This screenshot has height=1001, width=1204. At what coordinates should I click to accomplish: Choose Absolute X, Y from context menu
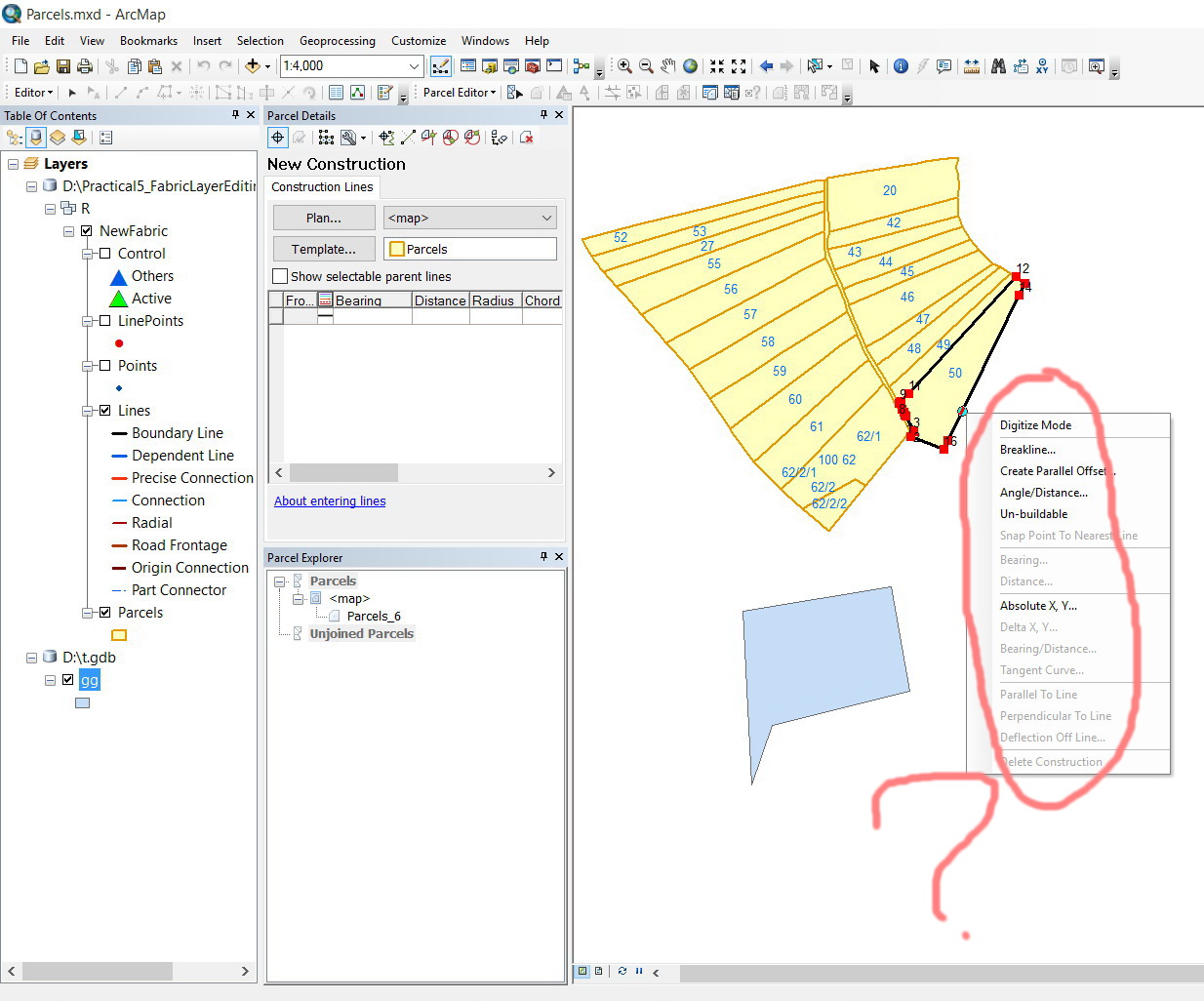[x=1038, y=606]
